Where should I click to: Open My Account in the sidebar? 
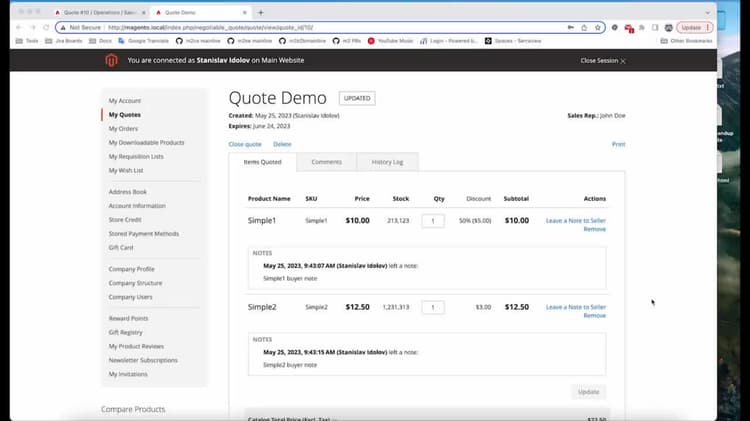124,101
